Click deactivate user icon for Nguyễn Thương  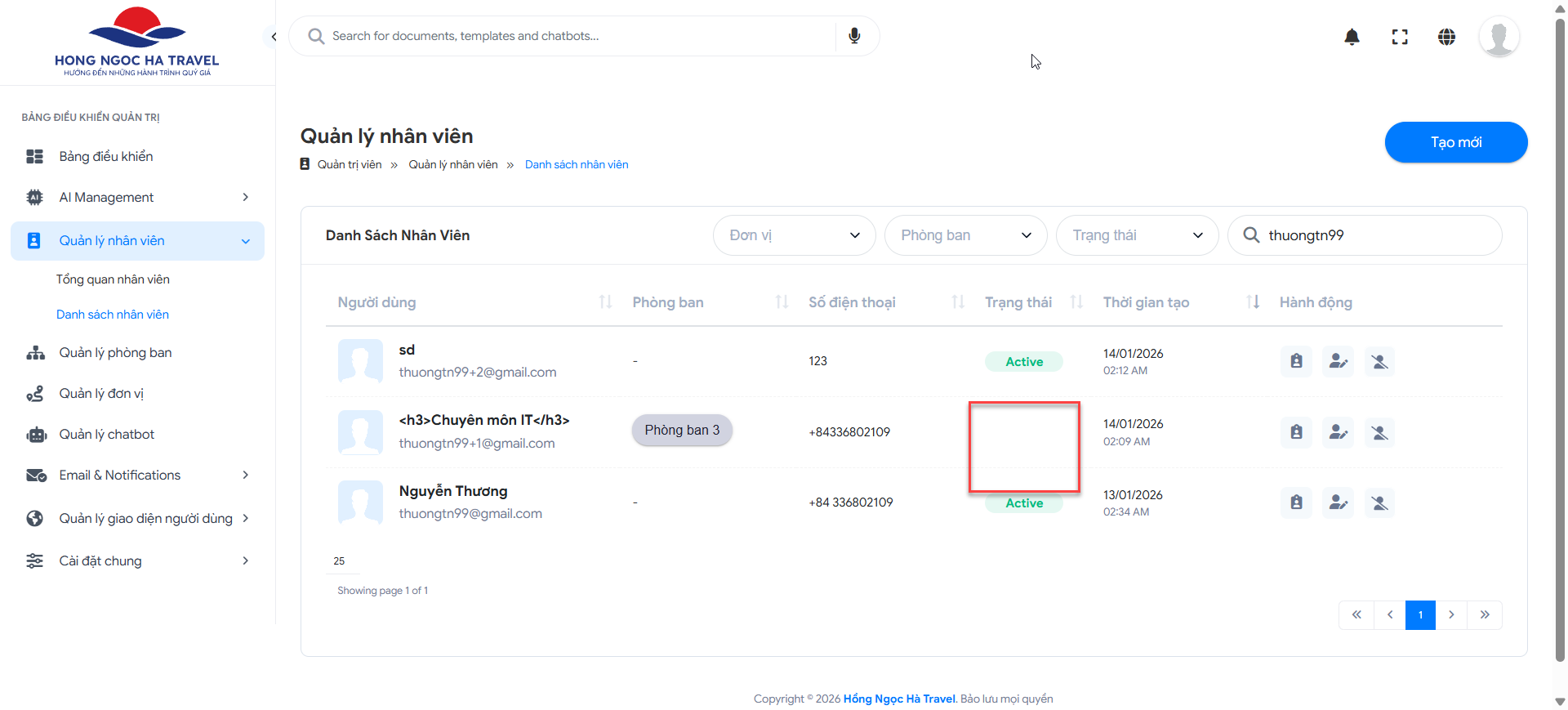pyautogui.click(x=1379, y=502)
